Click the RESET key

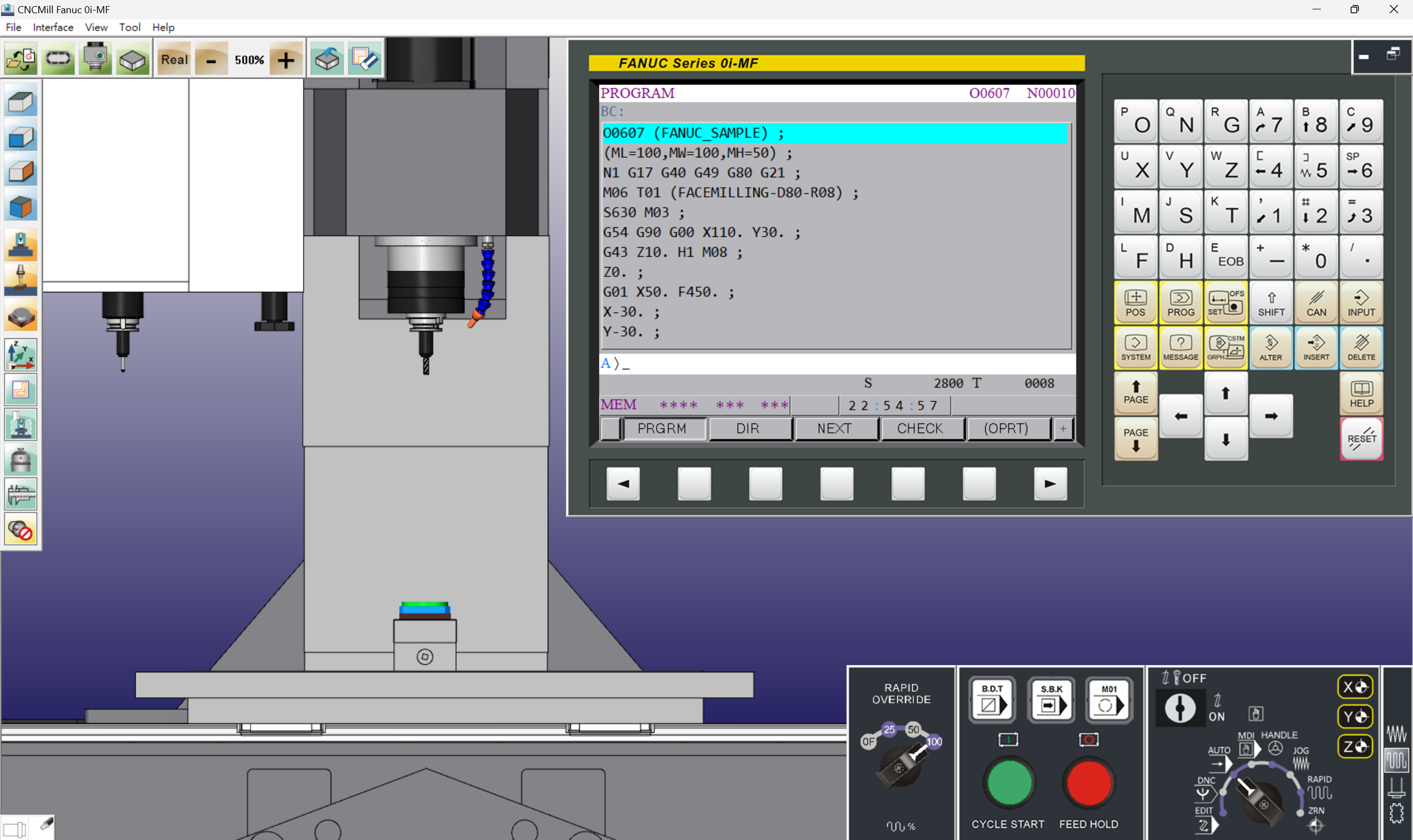(x=1362, y=439)
